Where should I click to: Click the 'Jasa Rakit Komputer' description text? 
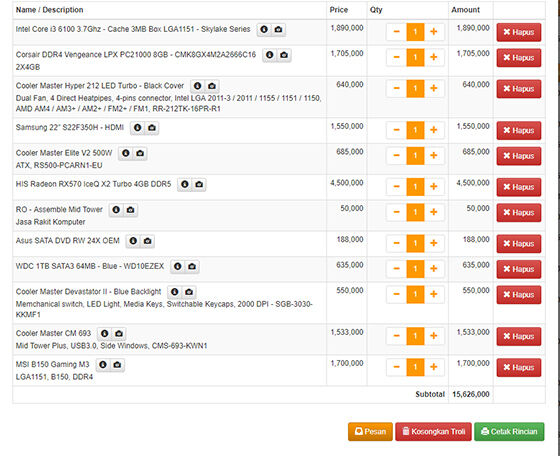point(50,222)
